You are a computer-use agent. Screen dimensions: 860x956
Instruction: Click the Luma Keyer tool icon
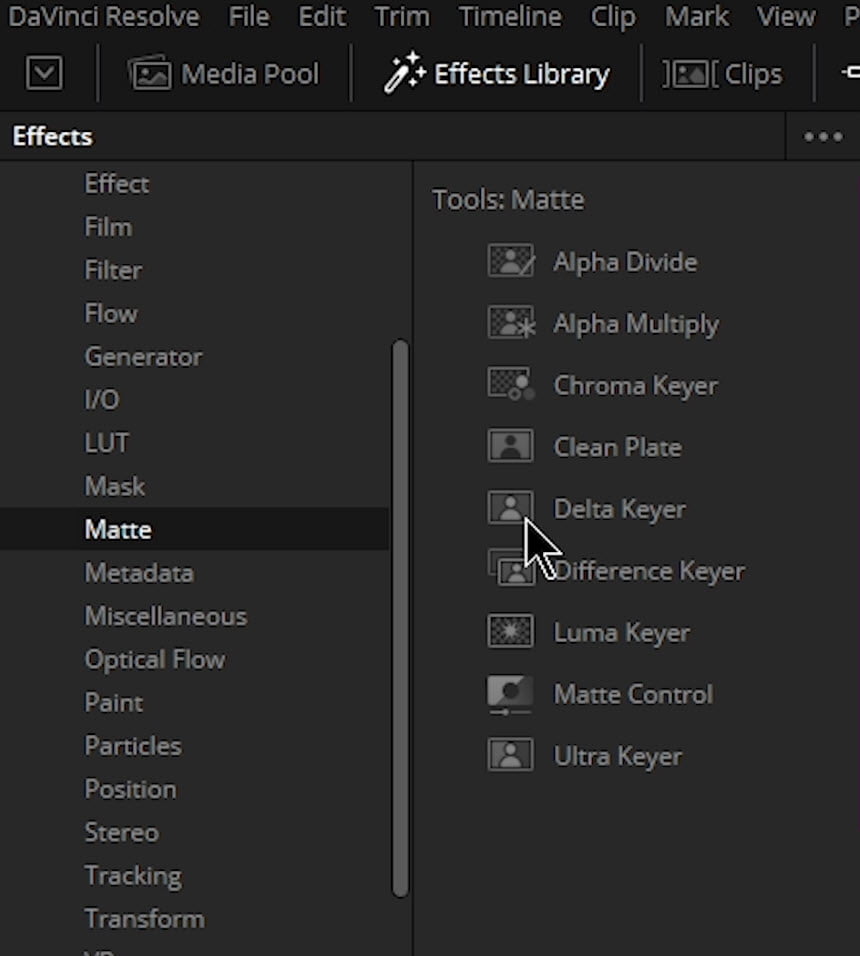511,631
